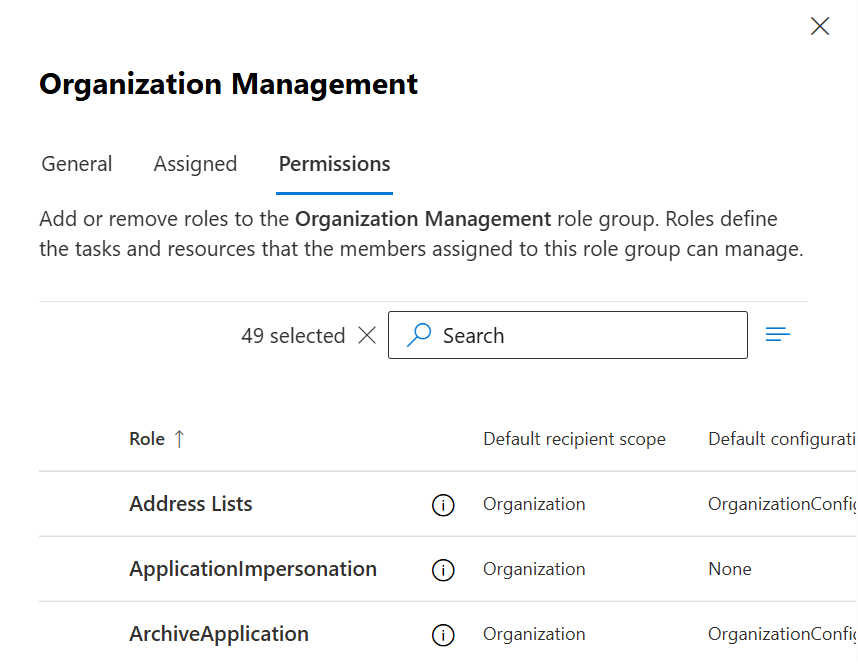Show info for the ArchiveApplication role
858x672 pixels.
point(443,635)
